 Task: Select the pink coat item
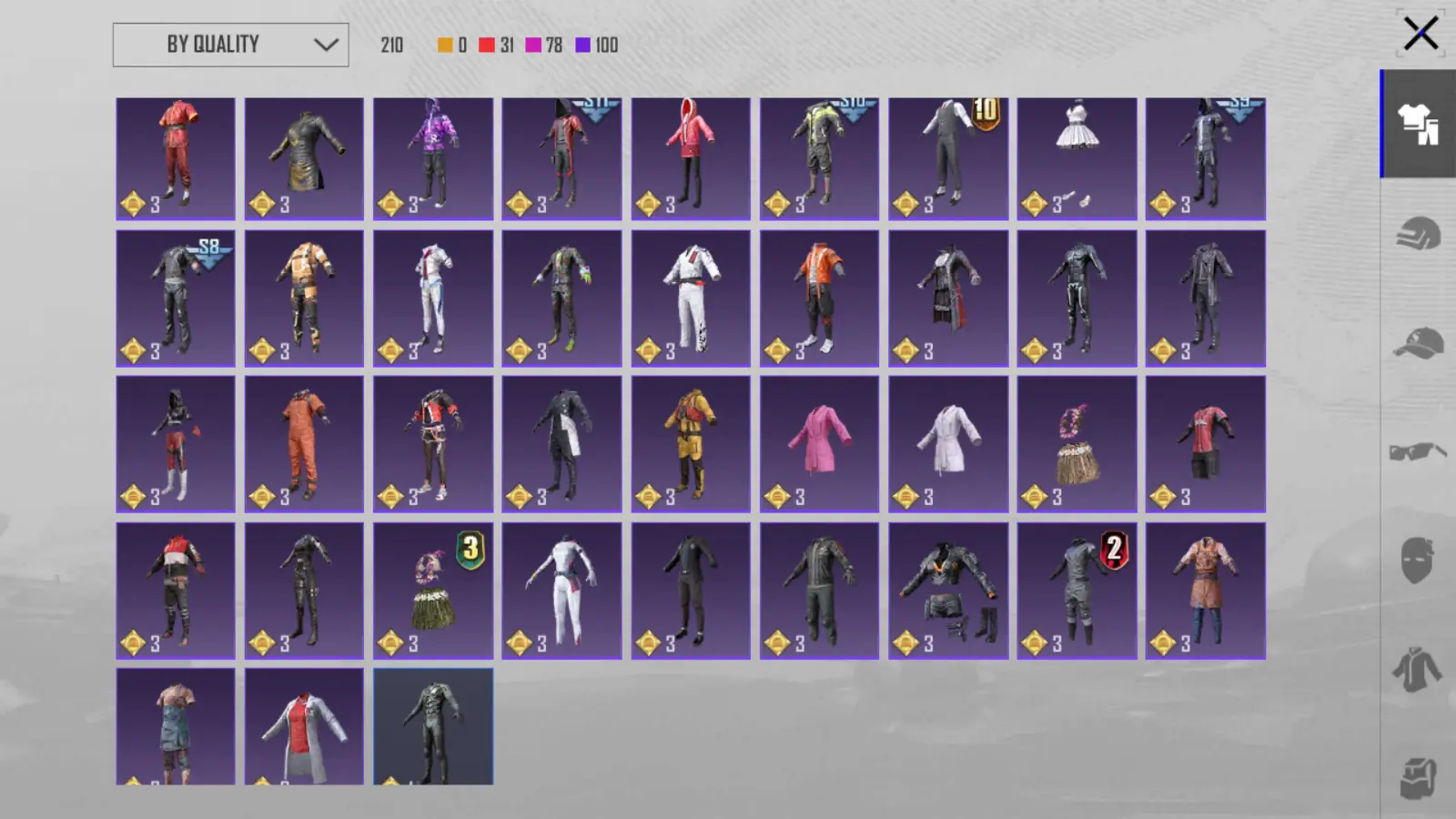(819, 444)
